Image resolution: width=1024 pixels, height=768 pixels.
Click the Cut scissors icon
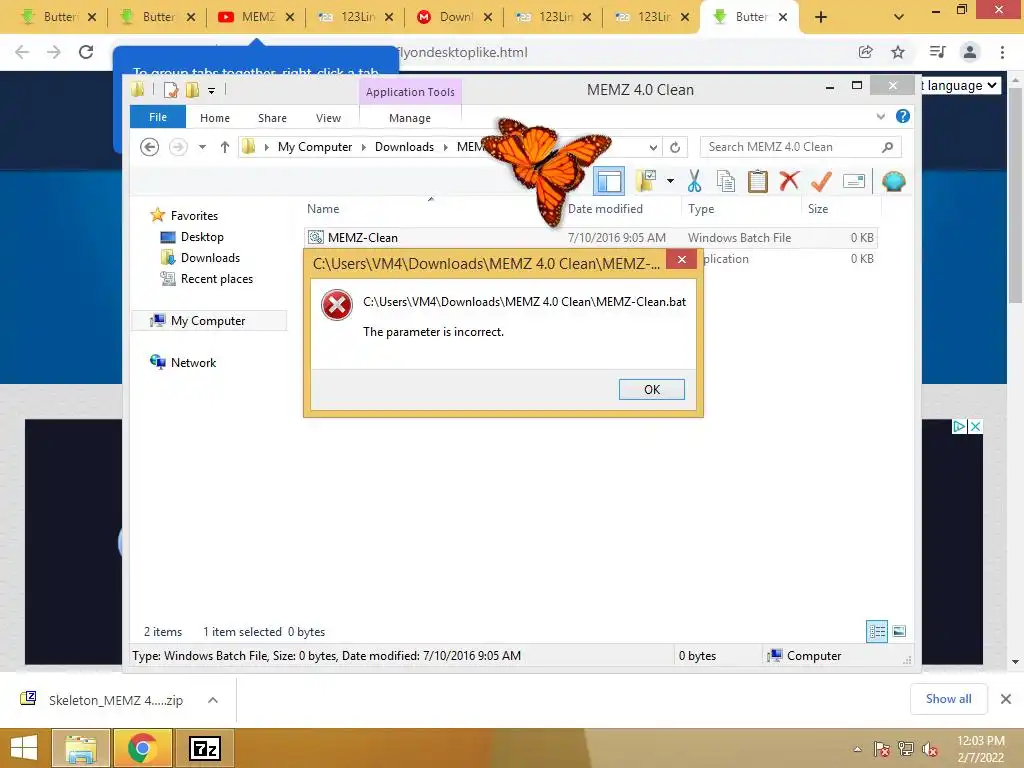pyautogui.click(x=694, y=181)
